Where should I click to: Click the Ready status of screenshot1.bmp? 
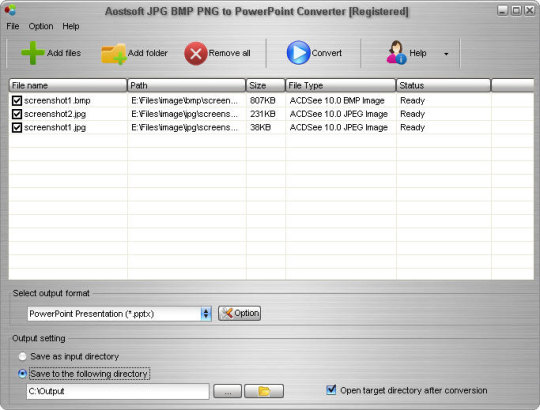[412, 101]
